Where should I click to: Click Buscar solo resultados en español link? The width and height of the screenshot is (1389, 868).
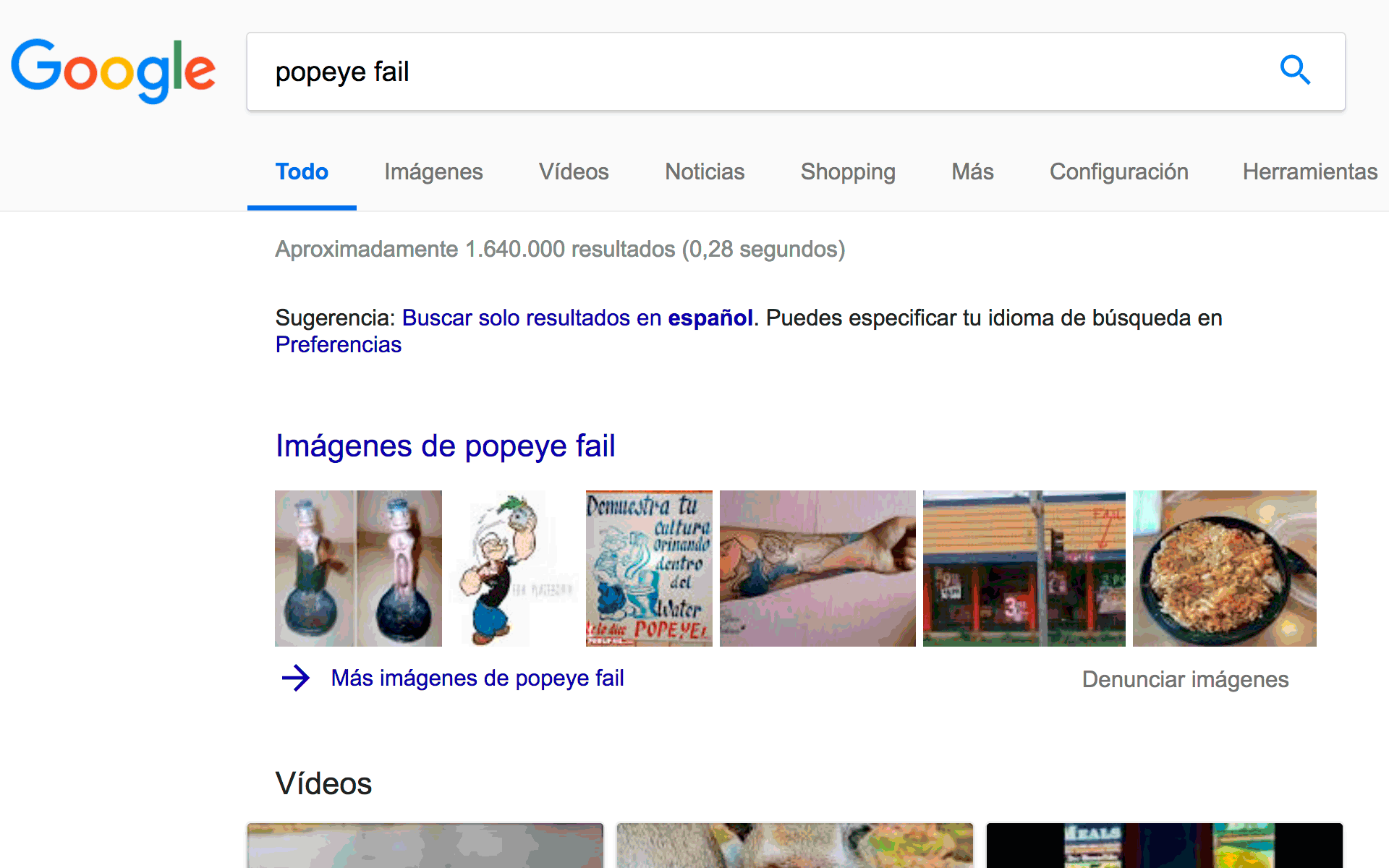pos(577,318)
